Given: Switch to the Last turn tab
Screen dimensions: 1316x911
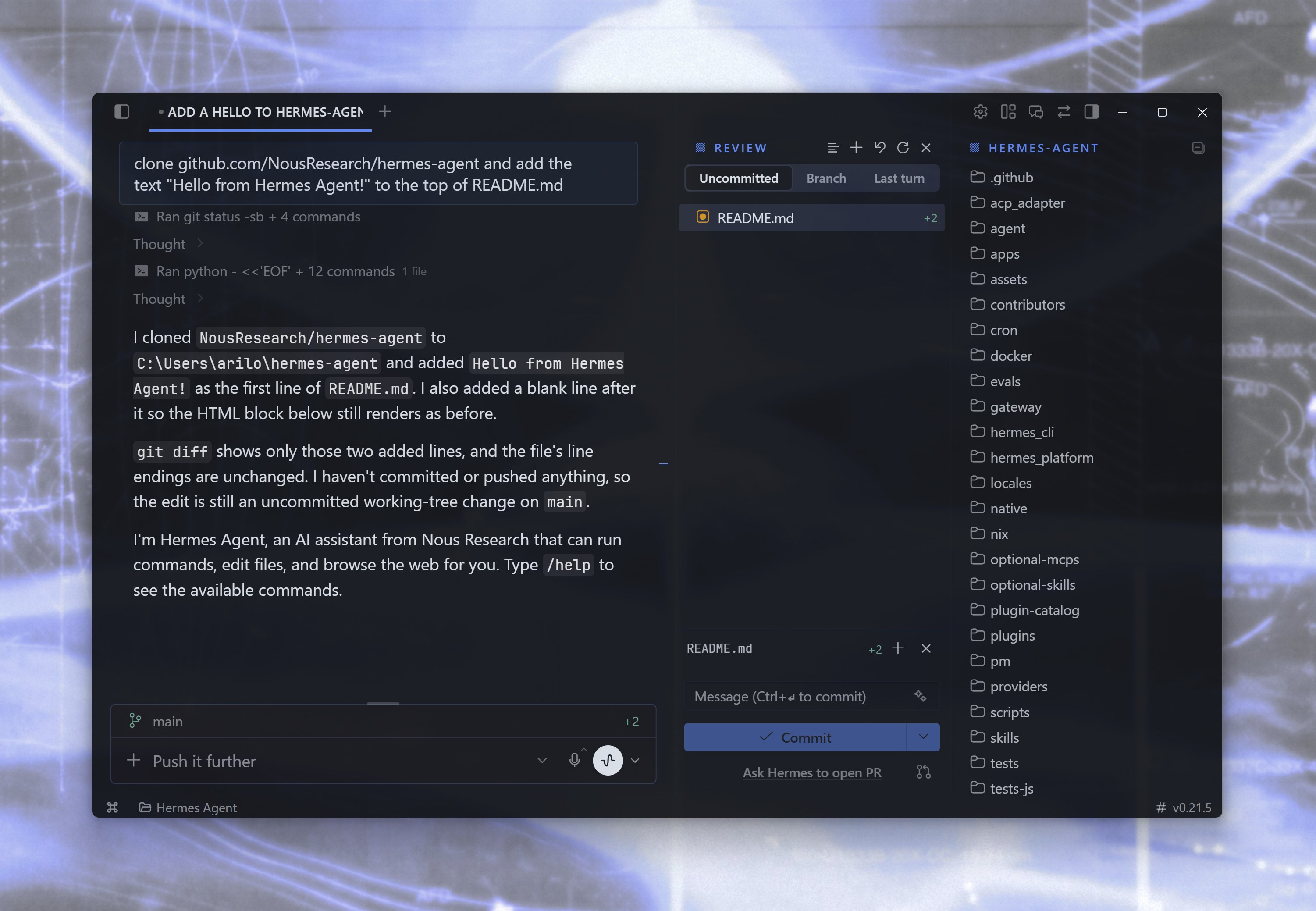Looking at the screenshot, I should pyautogui.click(x=899, y=178).
